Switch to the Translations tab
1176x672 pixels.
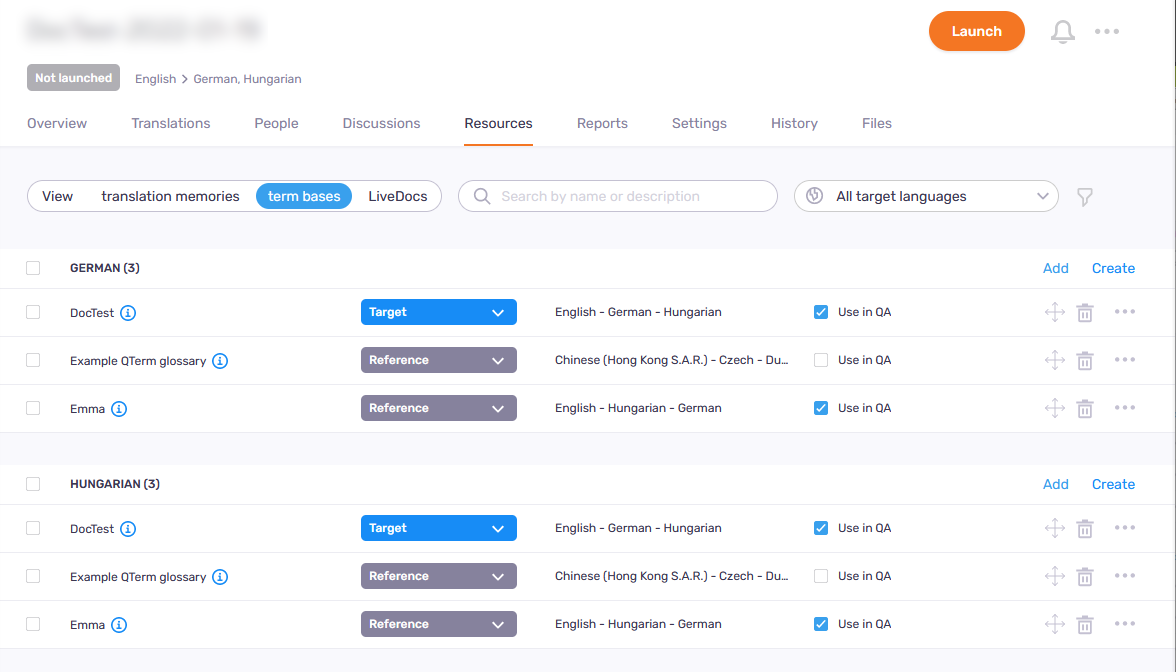click(171, 124)
